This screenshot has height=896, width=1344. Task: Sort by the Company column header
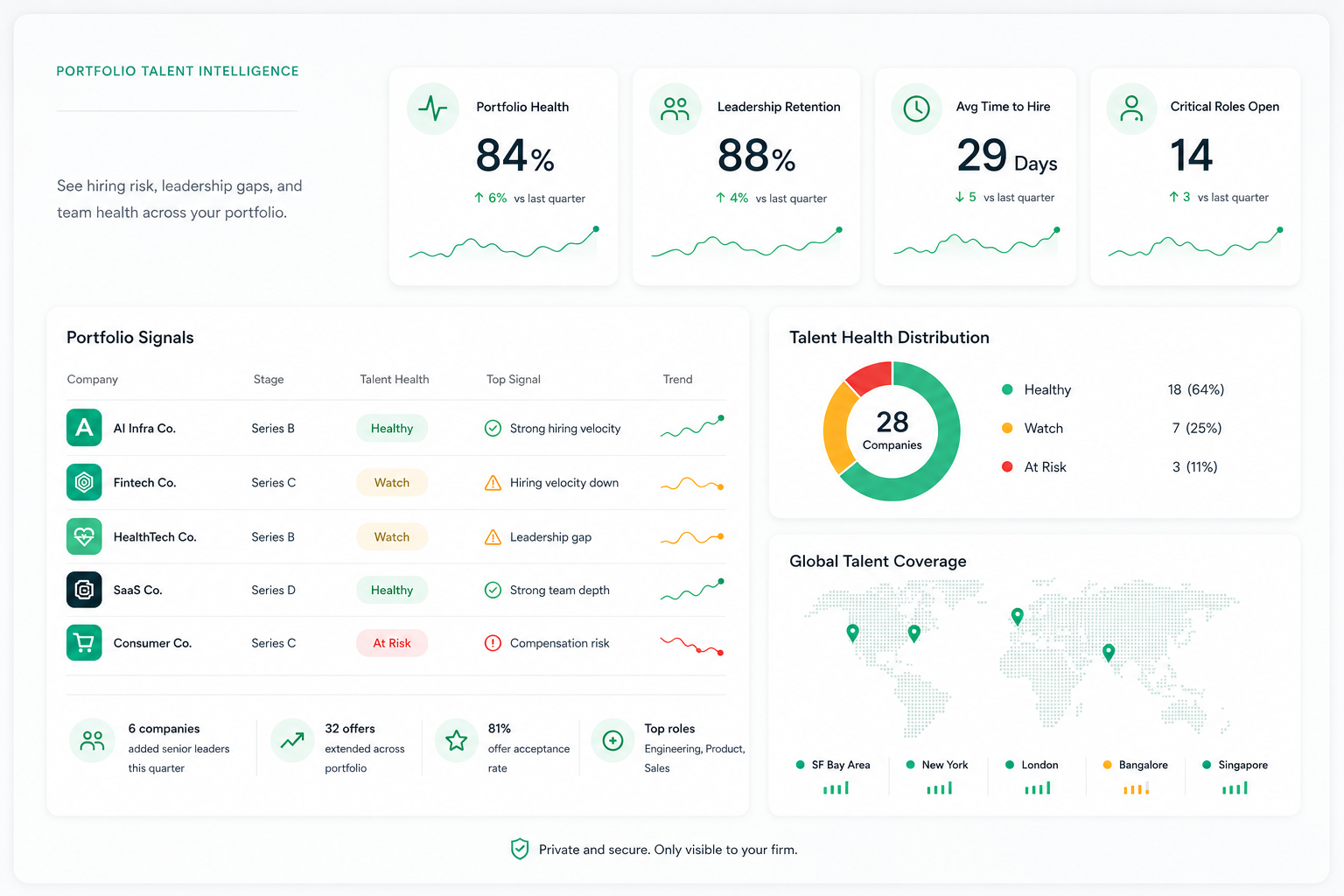point(92,379)
